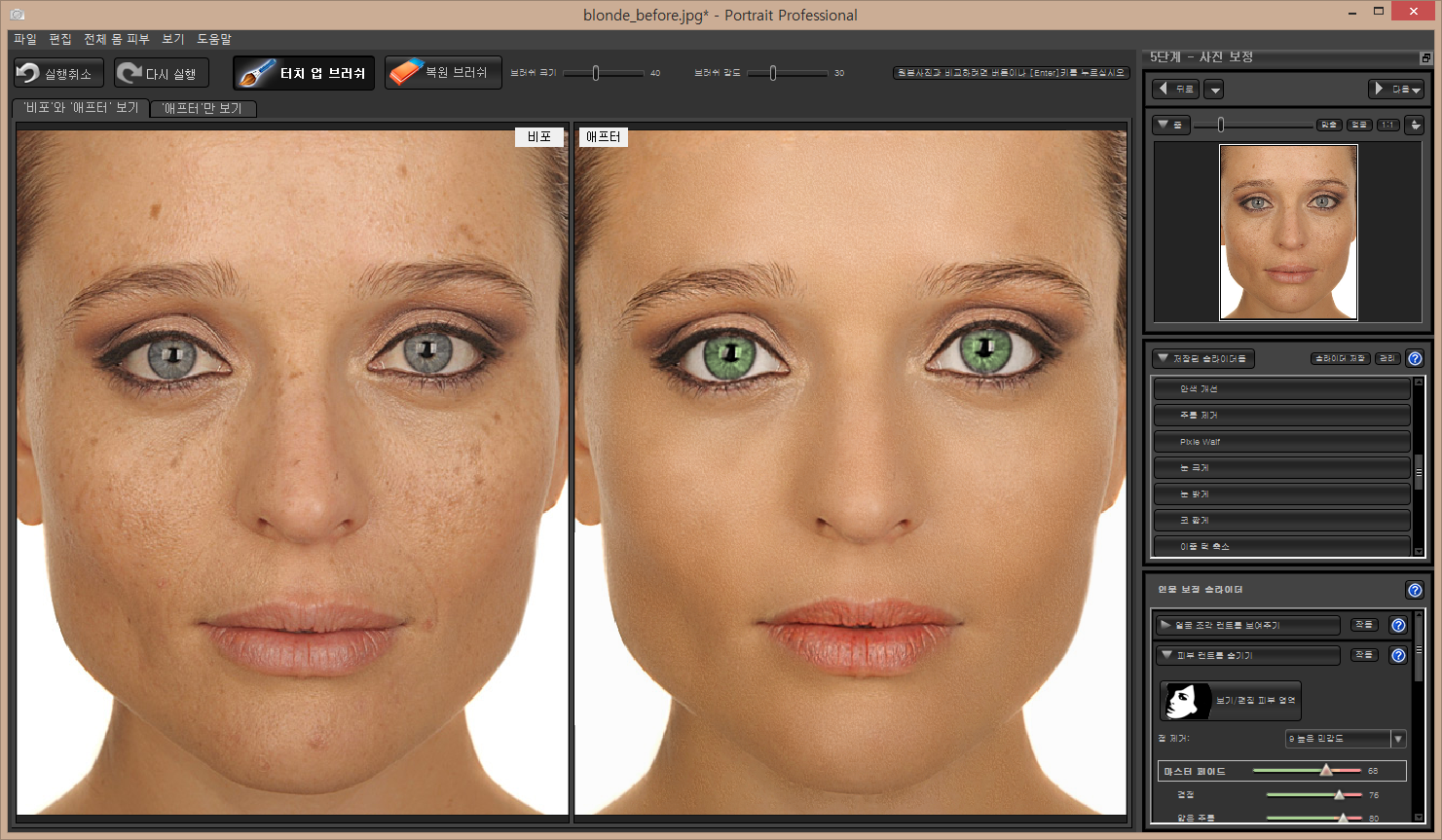1442x840 pixels.
Task: Click the reset button for face sculpt controls
Action: coord(1365,625)
